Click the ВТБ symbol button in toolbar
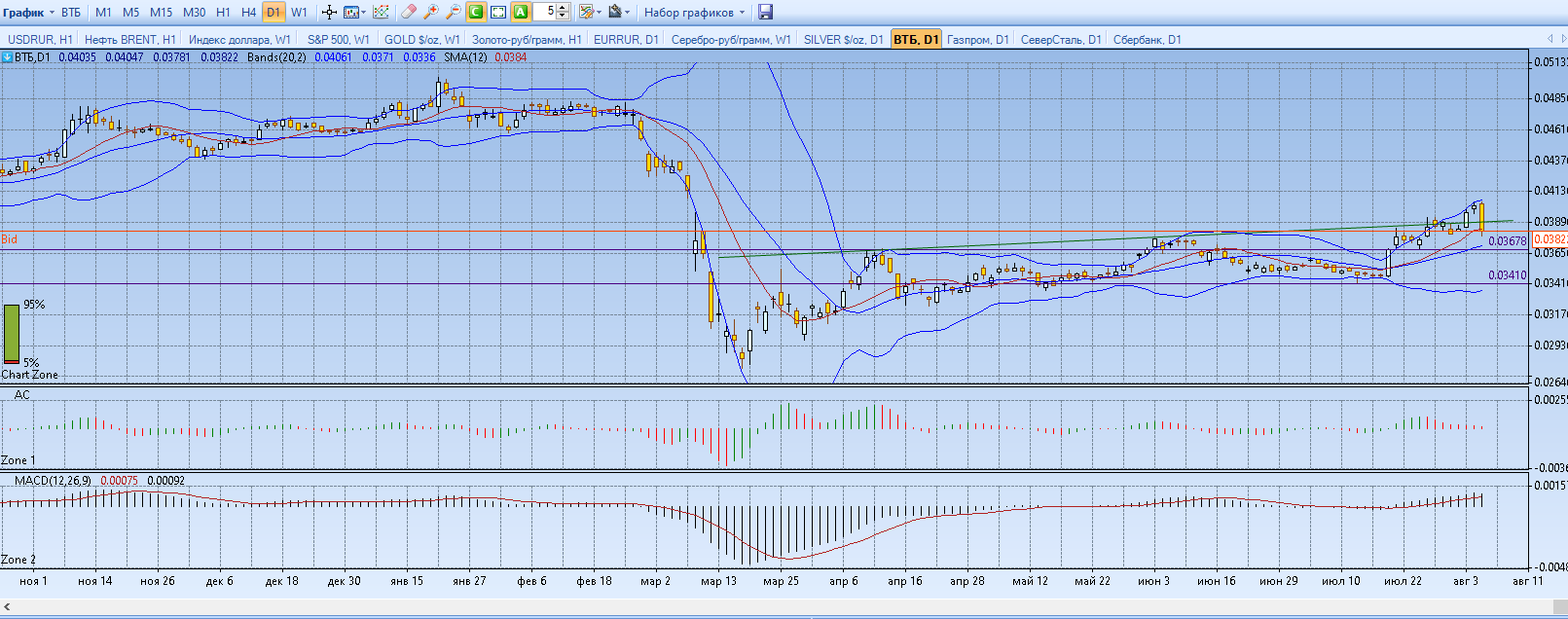1568x619 pixels. pos(71,13)
